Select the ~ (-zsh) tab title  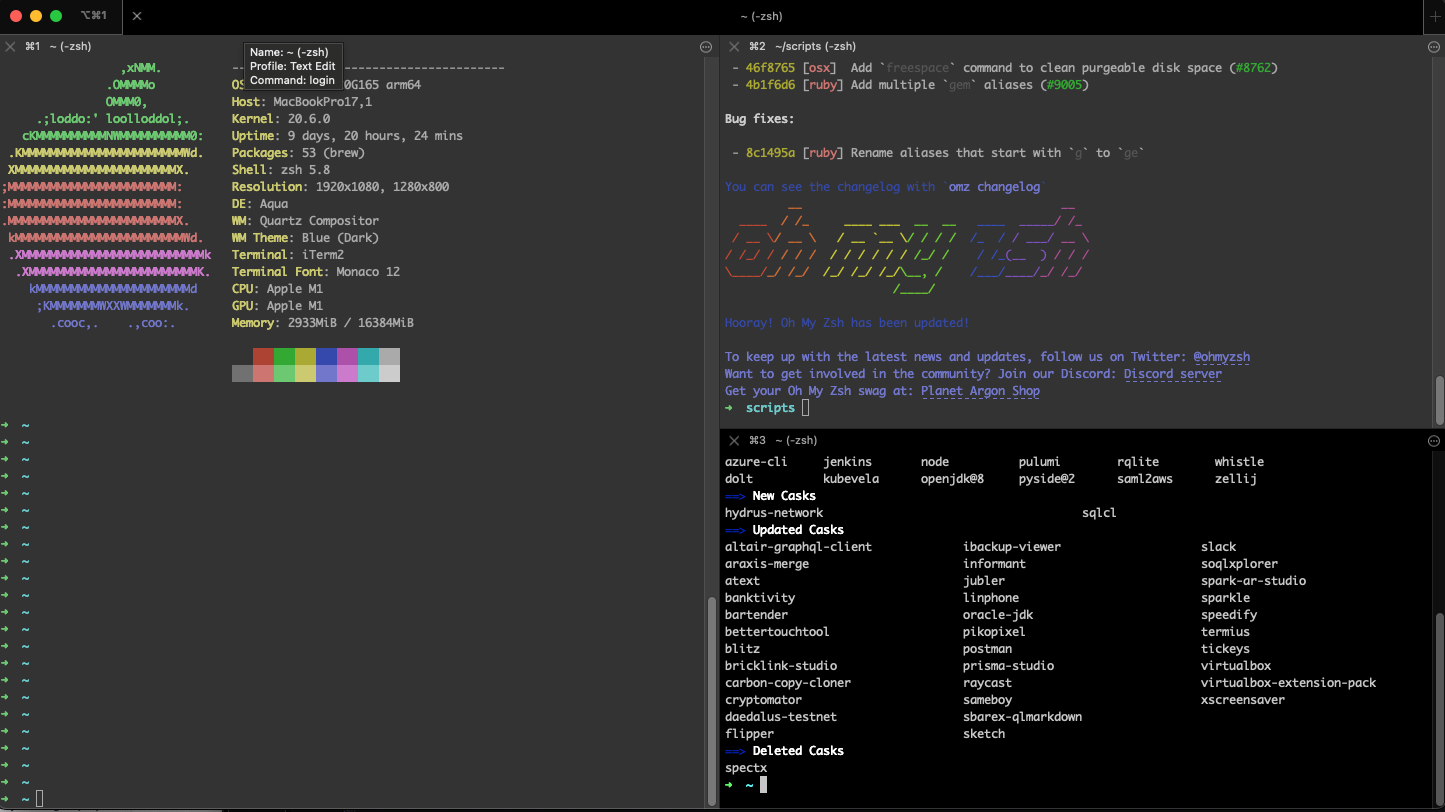tap(761, 16)
